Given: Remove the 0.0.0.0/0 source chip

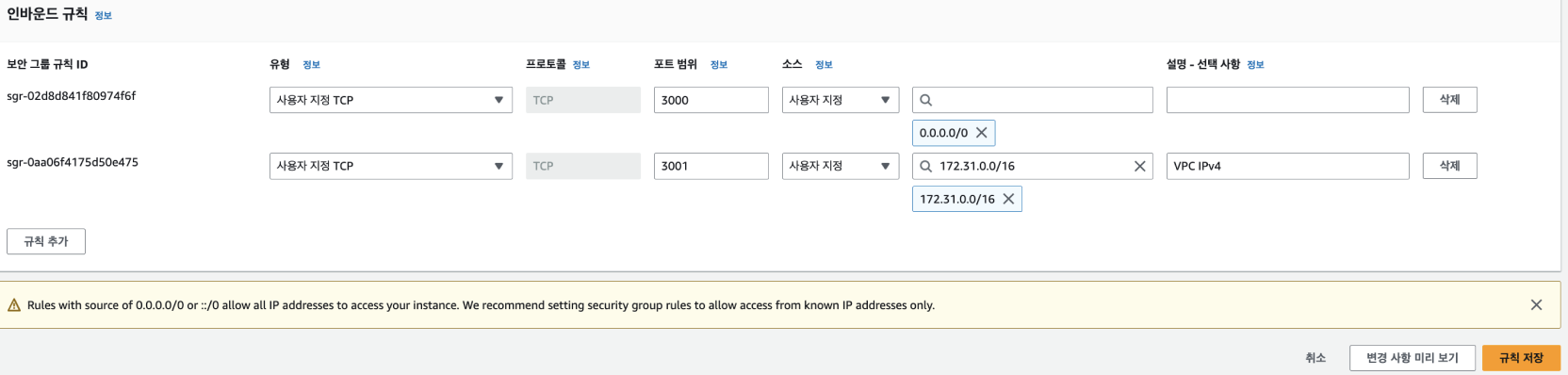Looking at the screenshot, I should 981,133.
